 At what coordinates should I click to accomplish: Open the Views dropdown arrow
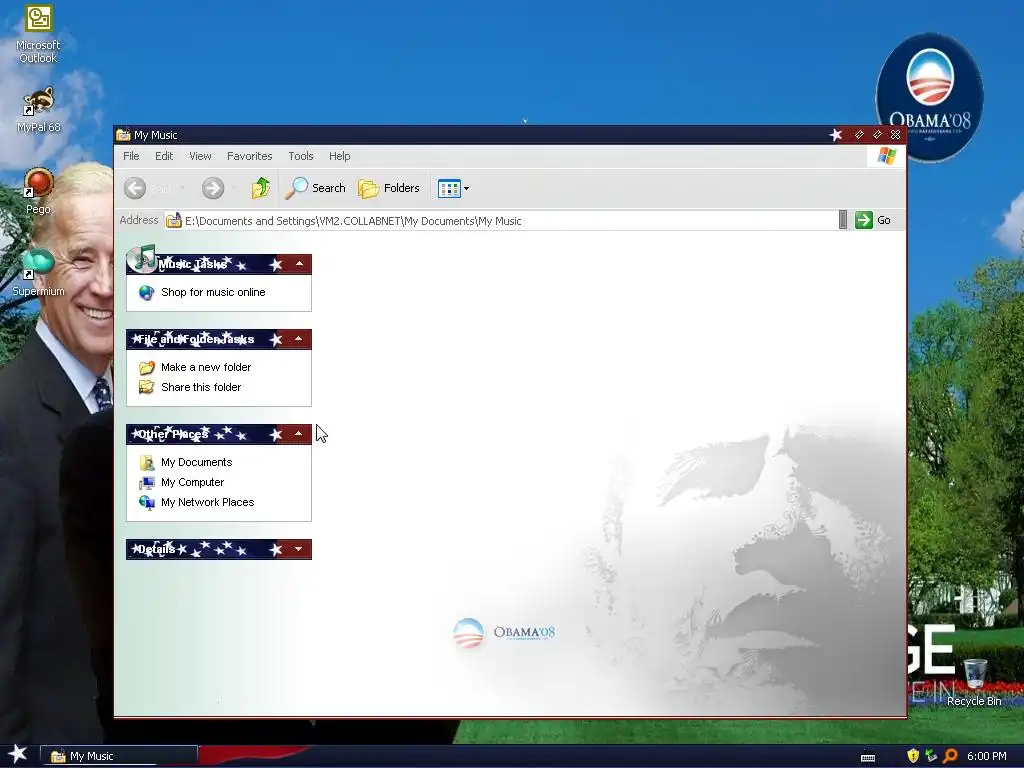coord(466,189)
